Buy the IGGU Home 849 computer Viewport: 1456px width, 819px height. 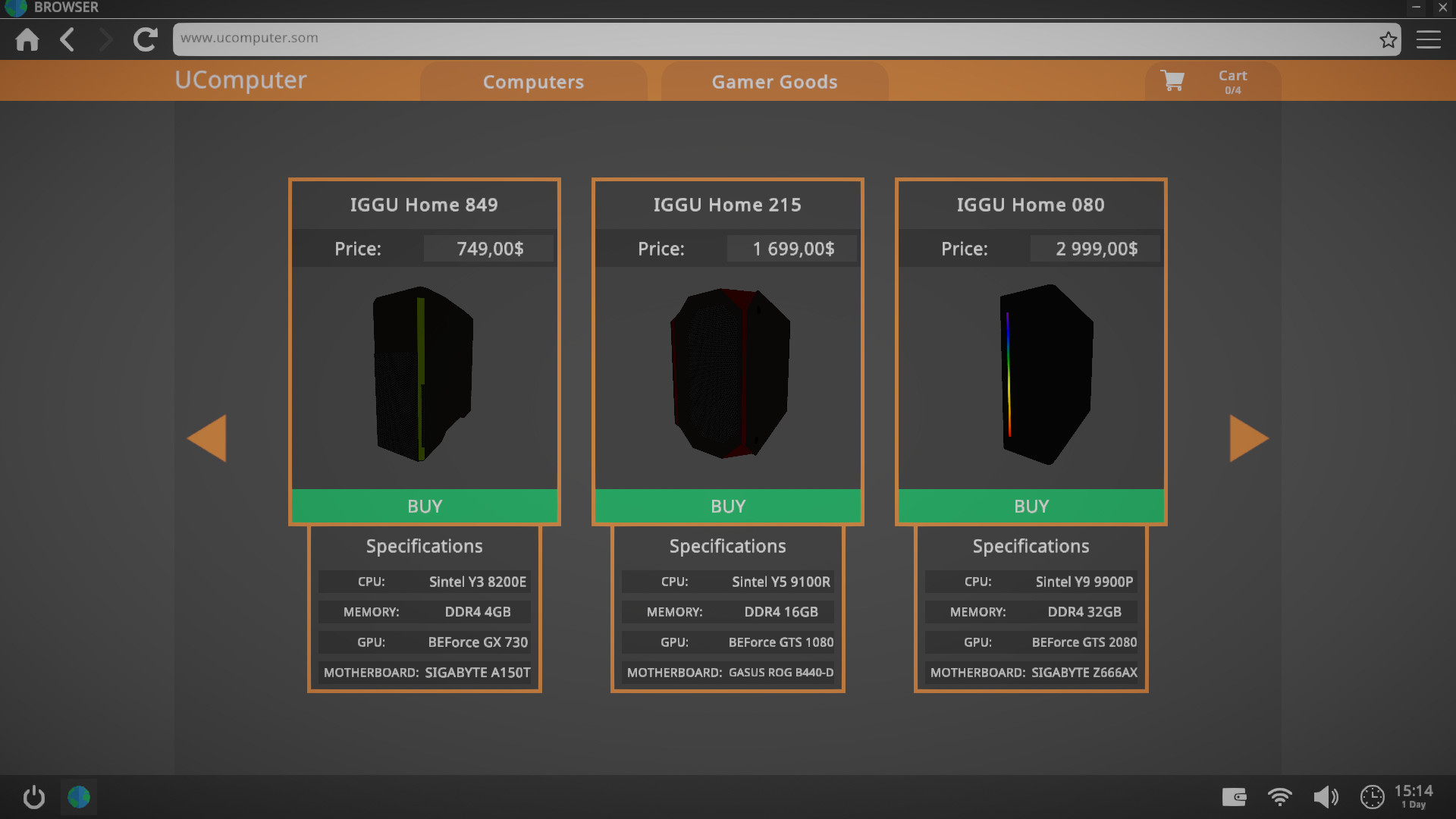click(x=424, y=506)
